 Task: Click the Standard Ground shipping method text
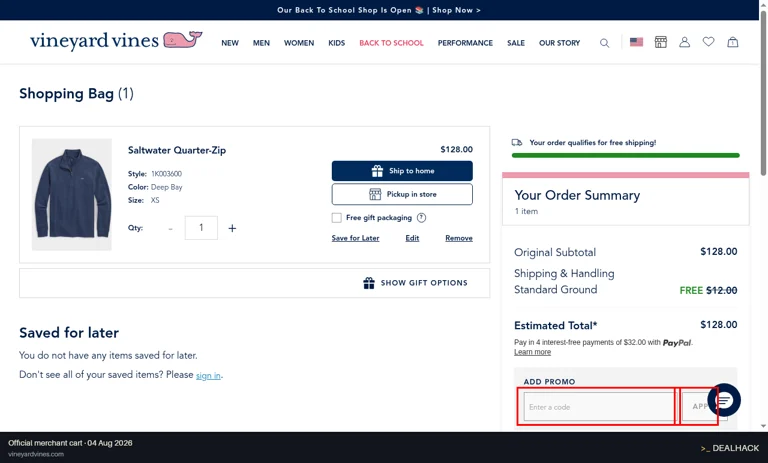coord(555,290)
